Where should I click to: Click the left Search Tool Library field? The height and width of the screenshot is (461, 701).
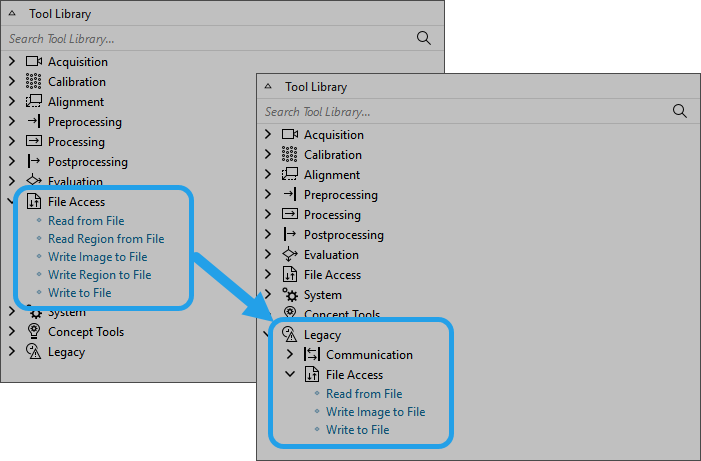(200, 38)
